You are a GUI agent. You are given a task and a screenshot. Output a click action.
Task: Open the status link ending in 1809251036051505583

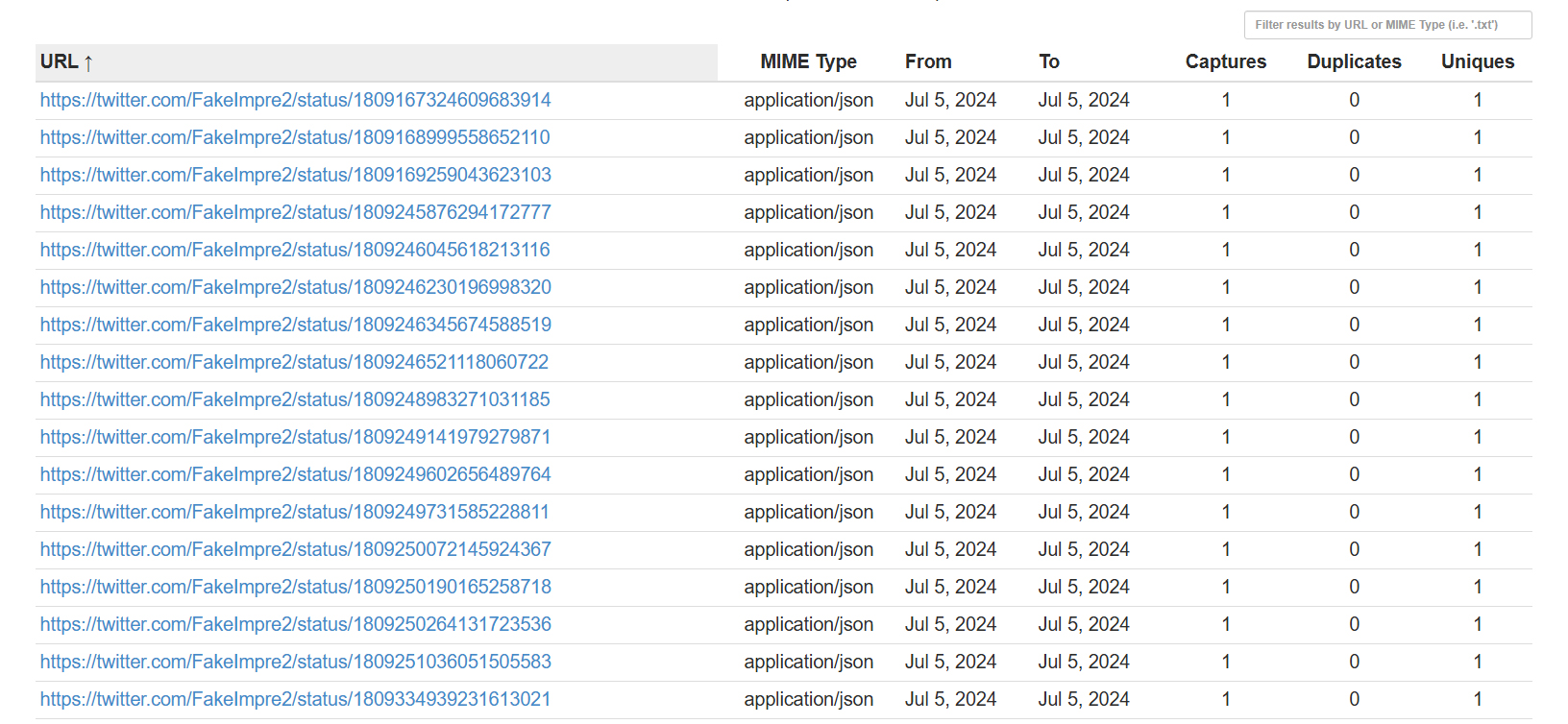tap(296, 662)
